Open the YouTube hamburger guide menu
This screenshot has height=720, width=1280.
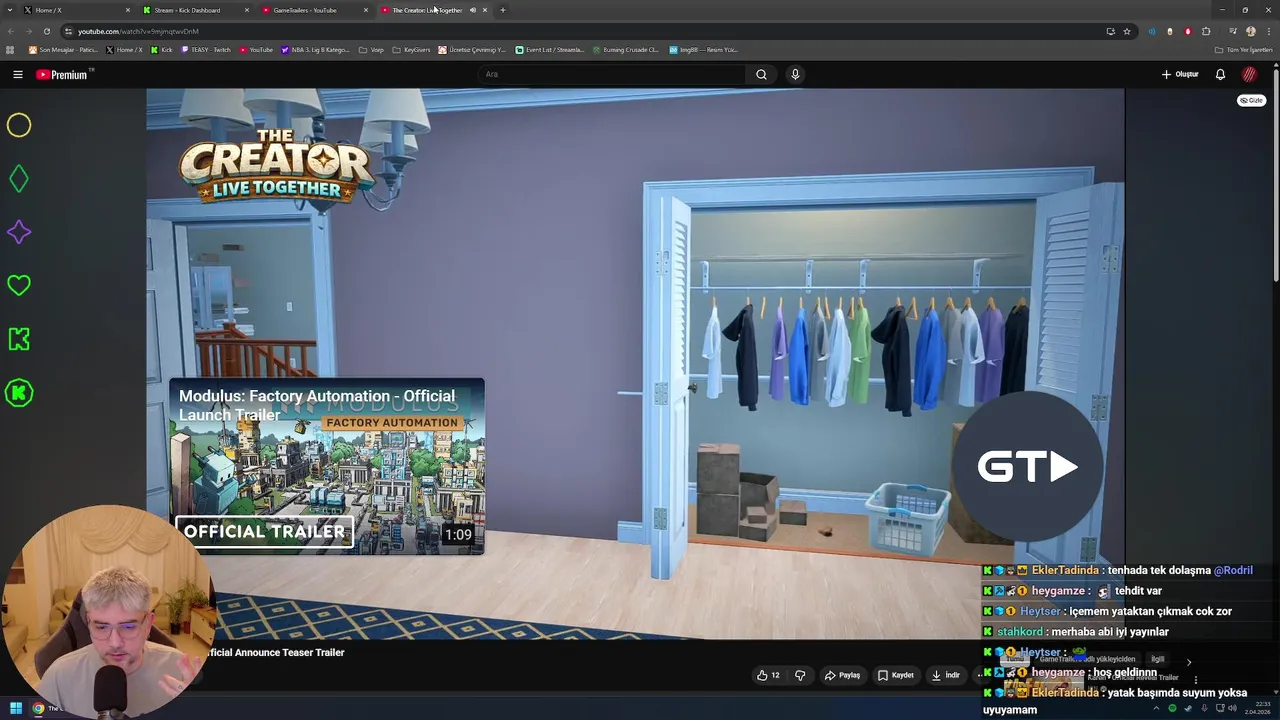pyautogui.click(x=17, y=74)
